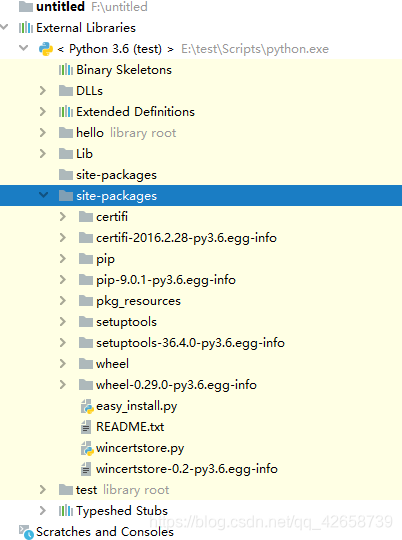Click the pip folder icon
Viewport: 402px width, 540px height.
[86, 259]
